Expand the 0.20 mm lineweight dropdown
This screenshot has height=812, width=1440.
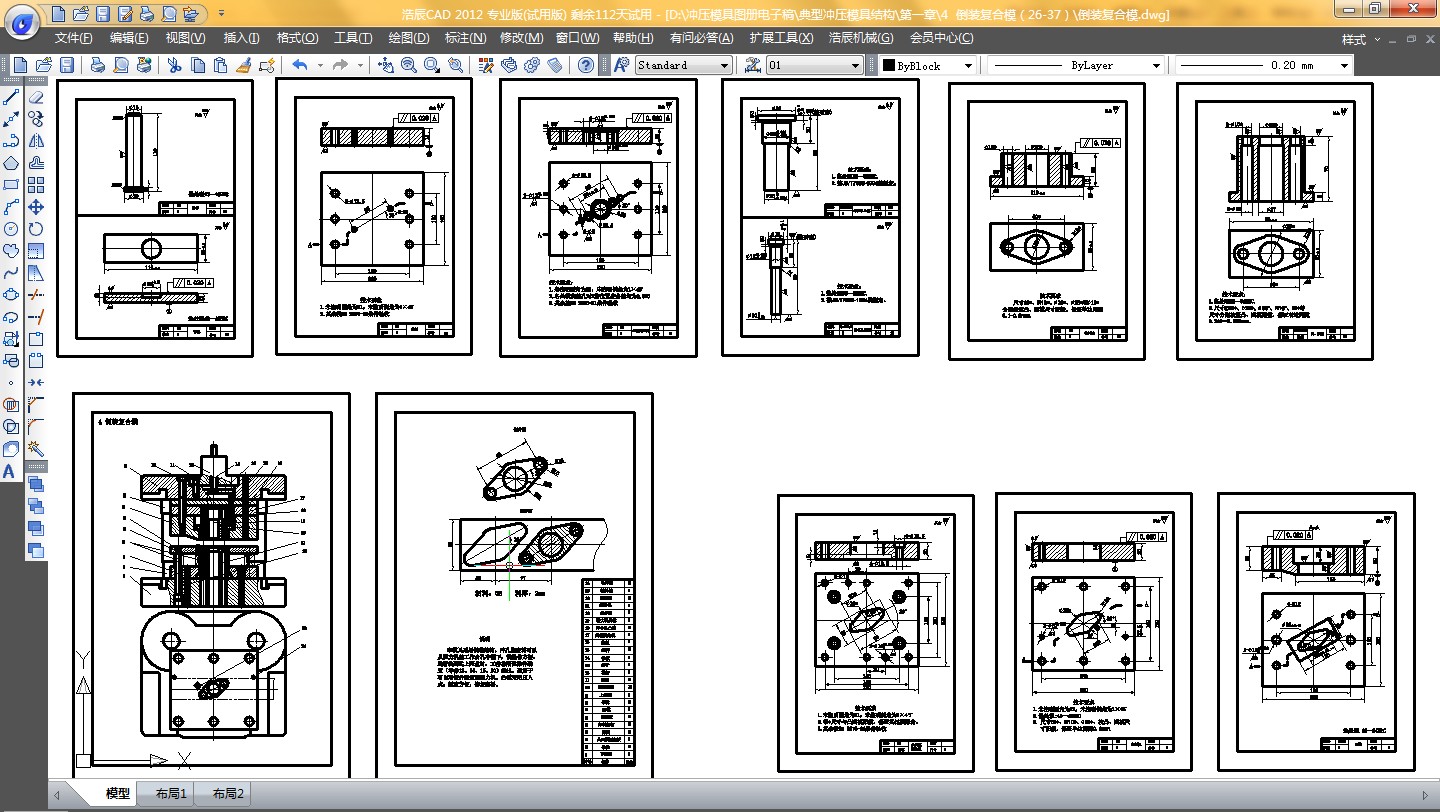coord(1263,65)
